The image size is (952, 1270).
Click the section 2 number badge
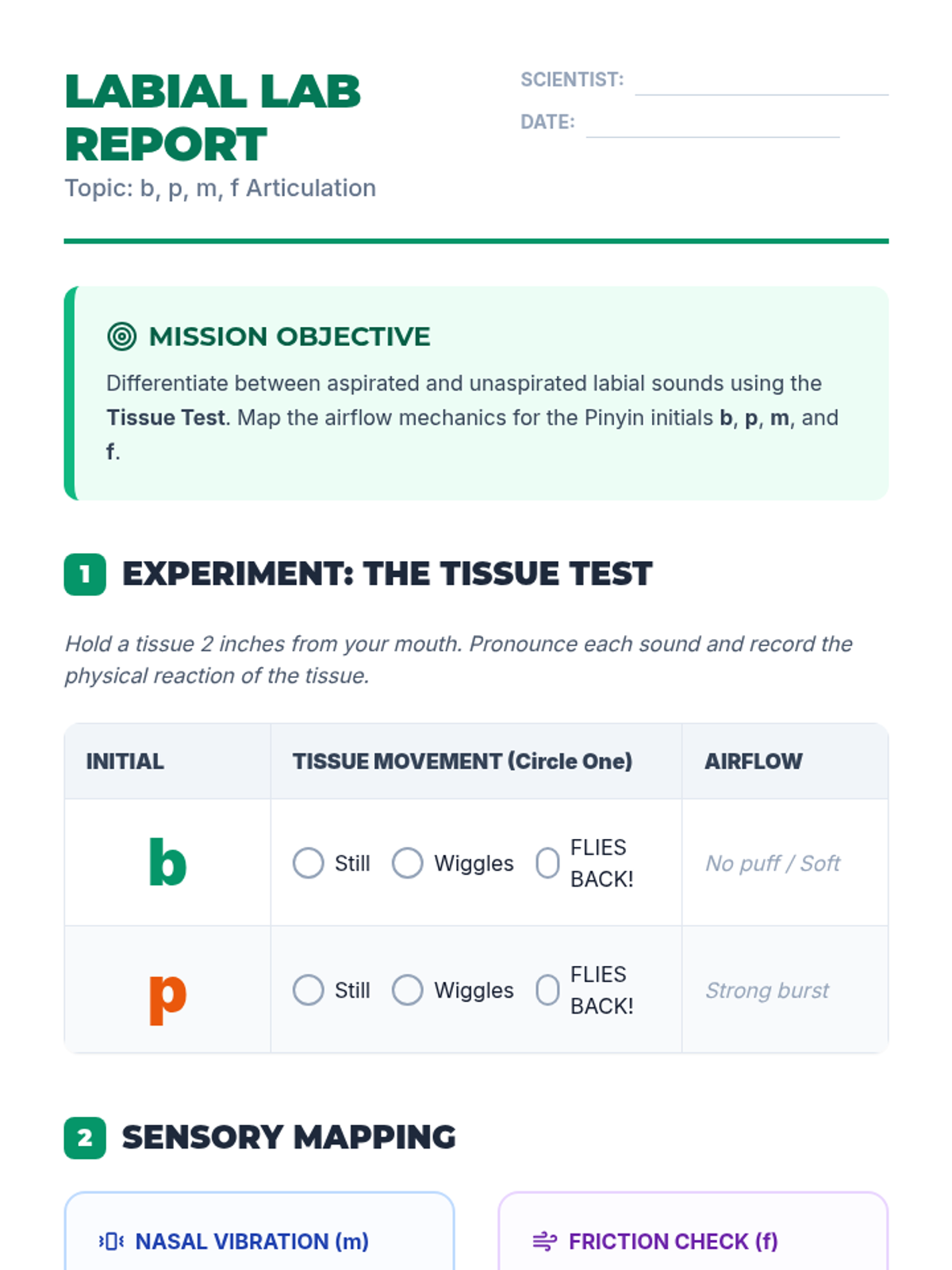coord(85,1138)
